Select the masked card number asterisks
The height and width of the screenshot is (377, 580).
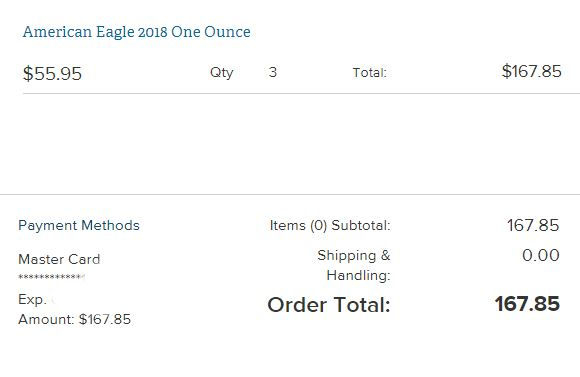pos(51,277)
